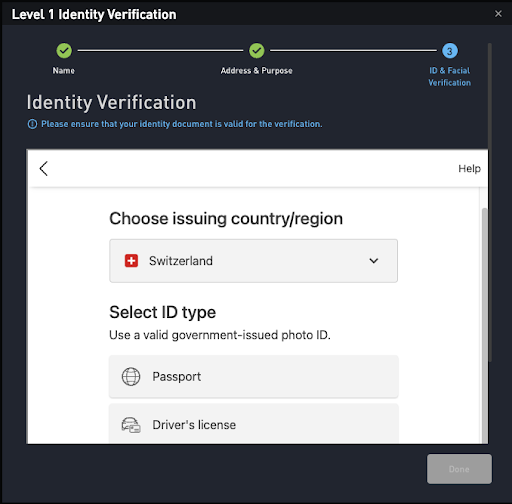Click the Done button
Viewport: 512px width, 504px height.
(459, 469)
